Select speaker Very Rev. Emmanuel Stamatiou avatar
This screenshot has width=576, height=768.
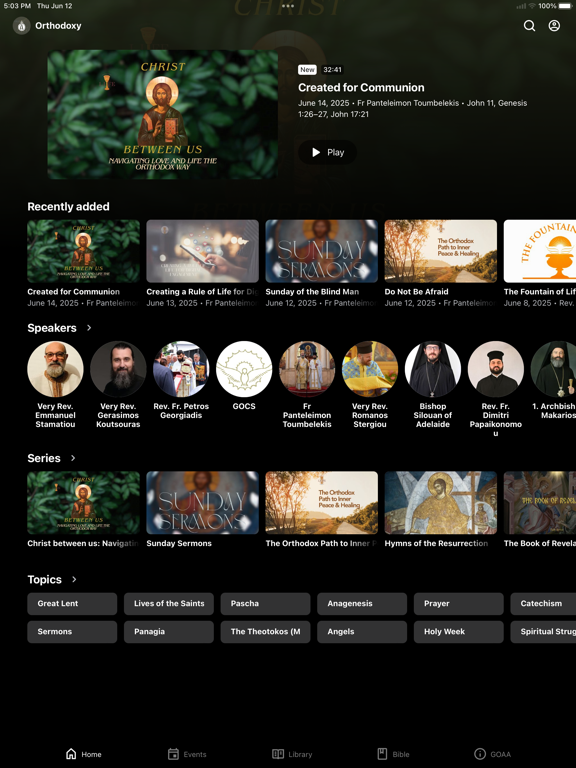click(x=55, y=369)
